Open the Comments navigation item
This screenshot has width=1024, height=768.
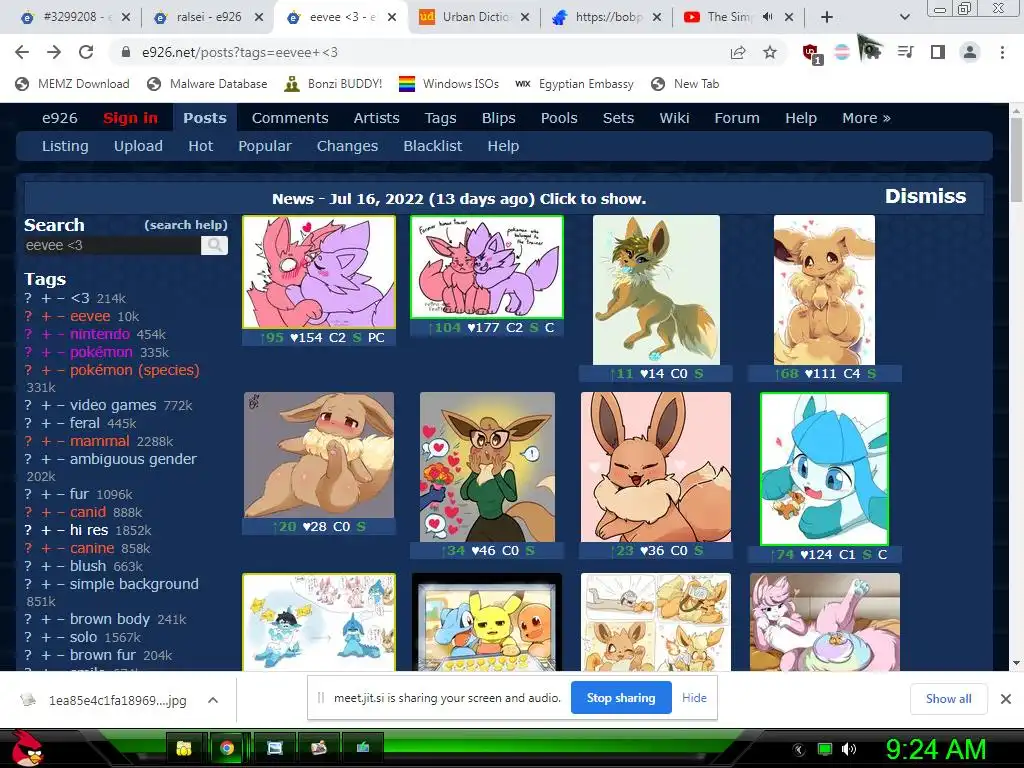pos(290,118)
